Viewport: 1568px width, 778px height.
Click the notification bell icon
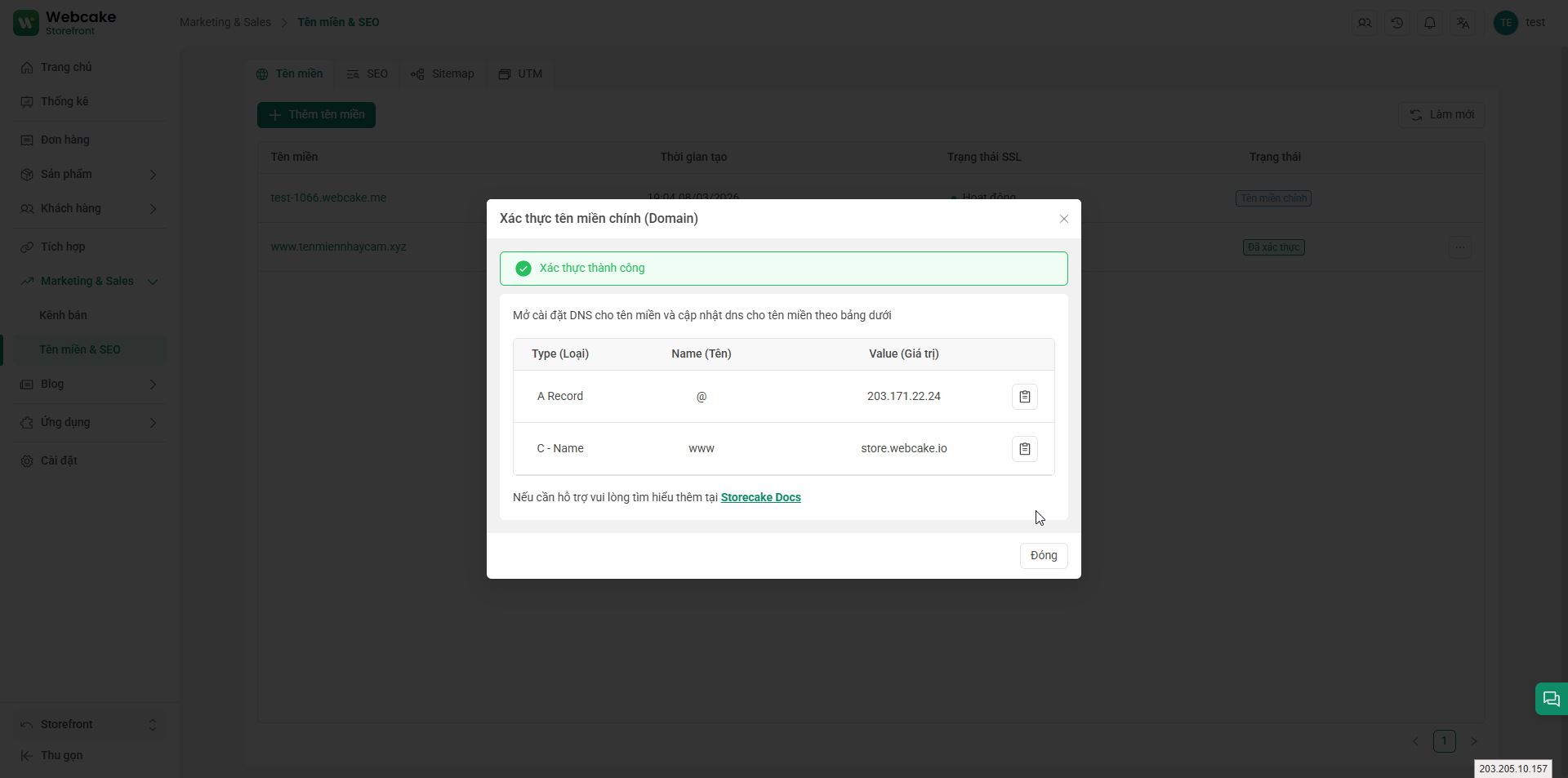(1429, 23)
